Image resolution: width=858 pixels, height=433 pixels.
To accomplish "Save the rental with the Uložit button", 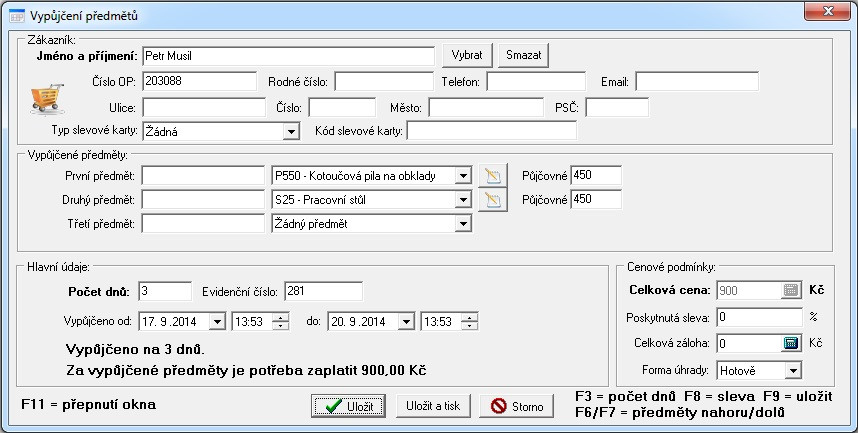I will coord(349,406).
